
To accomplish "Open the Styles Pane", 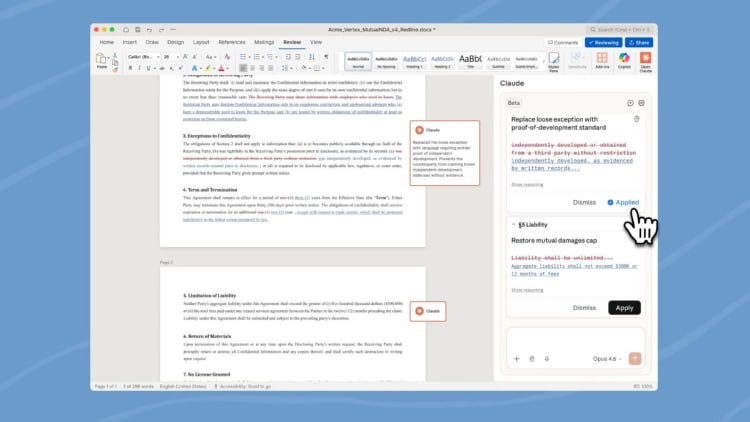I will coord(553,61).
